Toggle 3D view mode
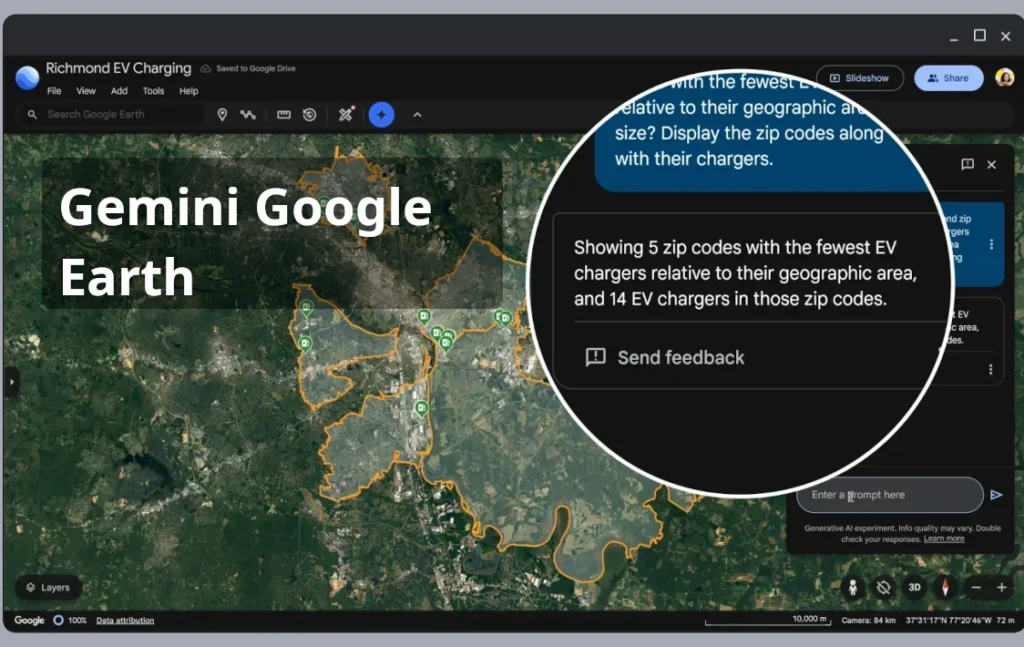 click(913, 588)
